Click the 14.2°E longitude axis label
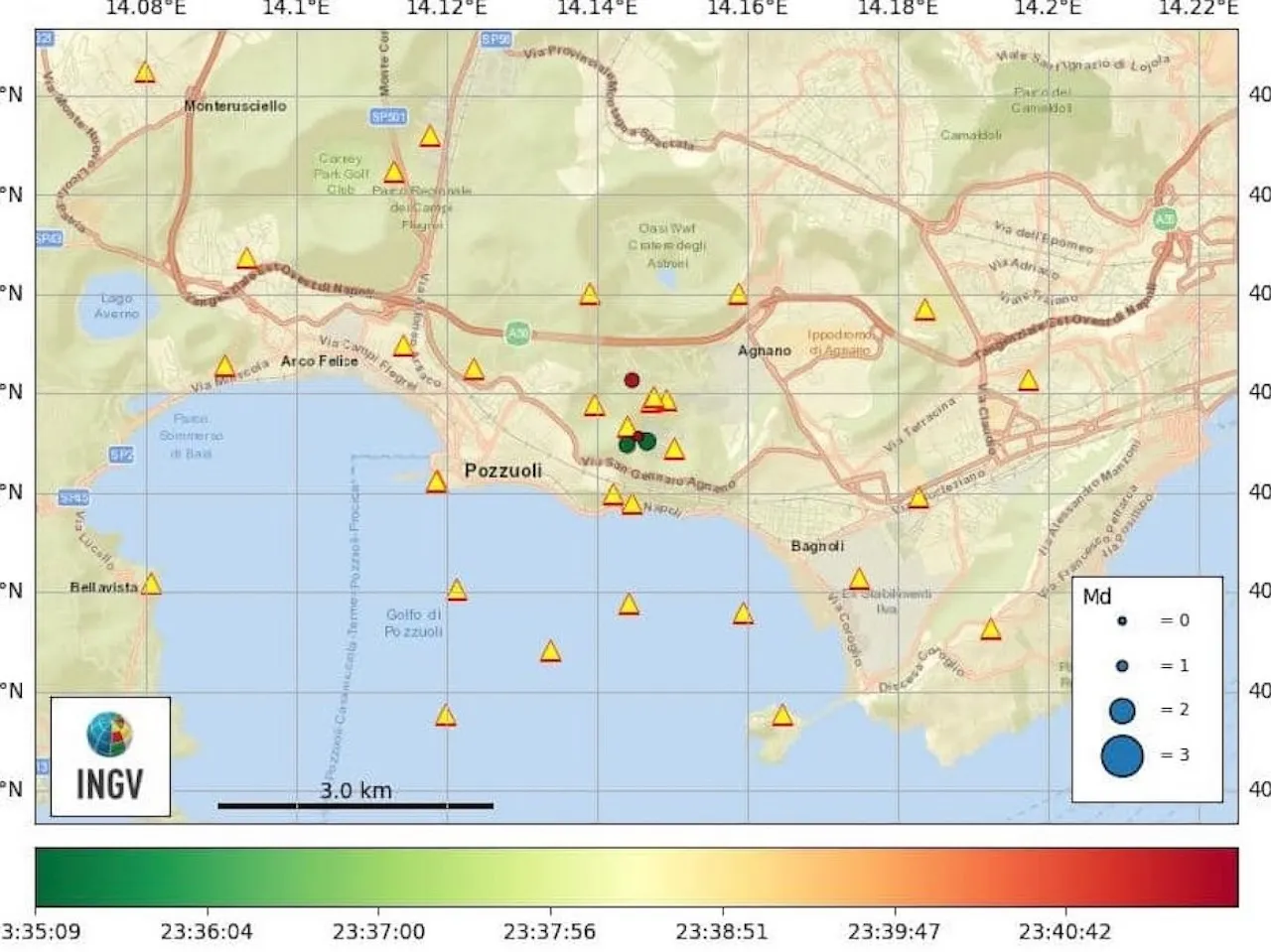Viewport: 1271px width, 952px height. (1048, 9)
